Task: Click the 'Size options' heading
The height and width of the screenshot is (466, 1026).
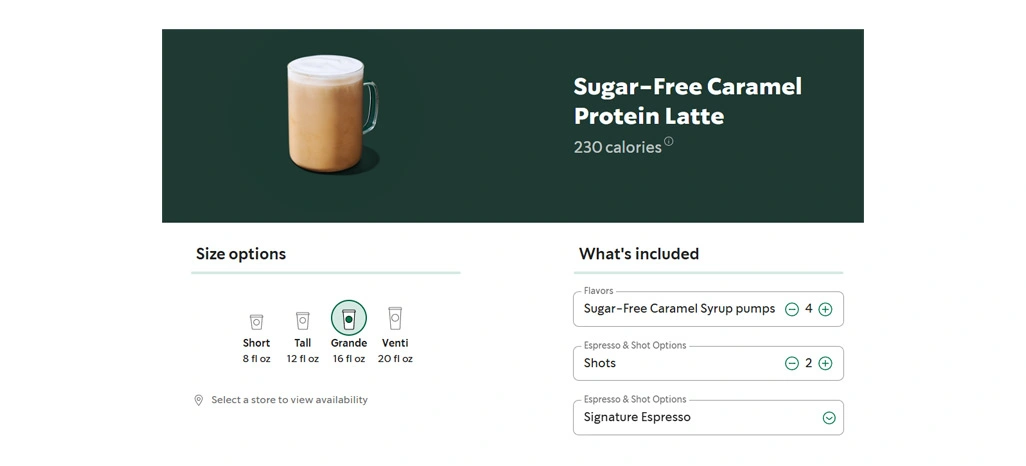Action: [241, 254]
